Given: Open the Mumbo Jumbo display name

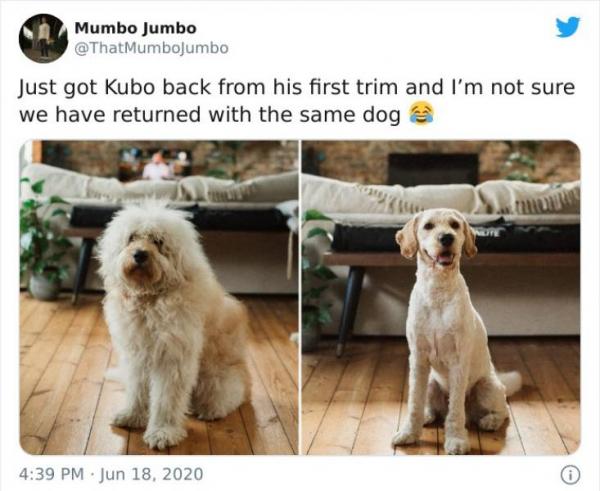Looking at the screenshot, I should click(135, 28).
